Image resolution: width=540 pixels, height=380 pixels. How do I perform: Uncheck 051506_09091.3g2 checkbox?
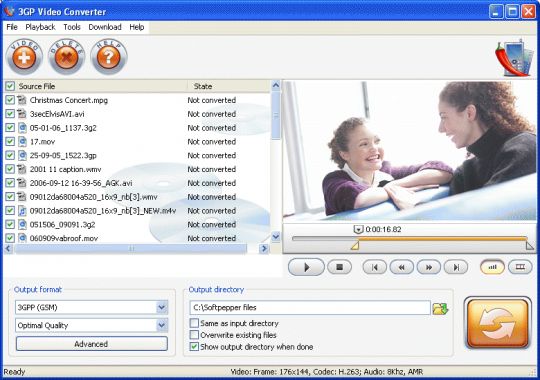click(10, 224)
